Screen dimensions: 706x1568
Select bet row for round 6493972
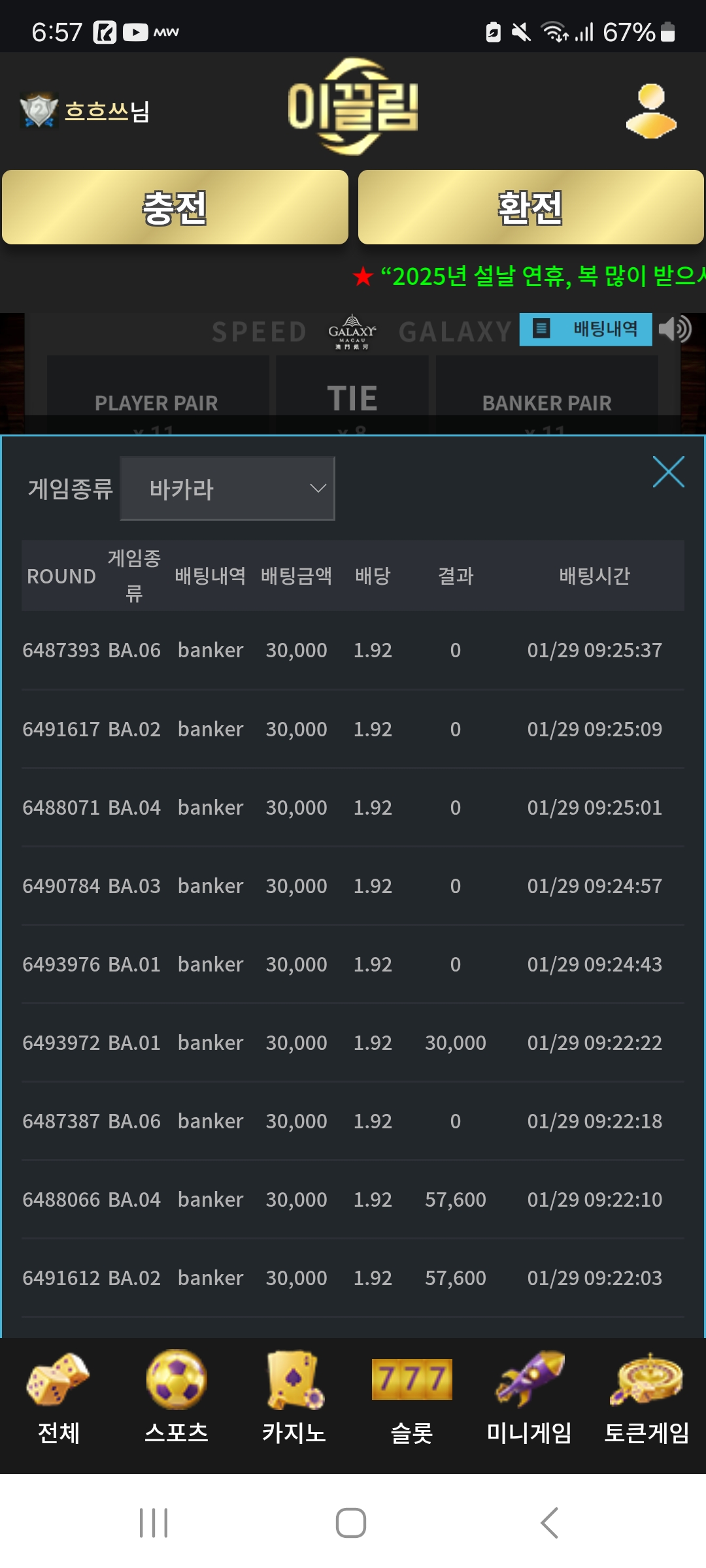click(x=353, y=1043)
